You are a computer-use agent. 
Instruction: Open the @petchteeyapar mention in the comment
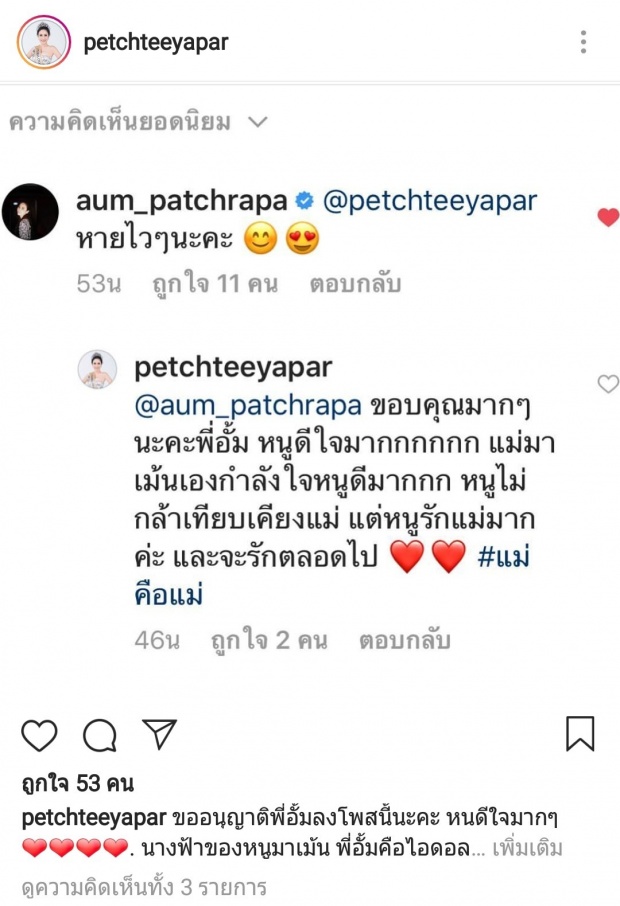click(x=430, y=201)
